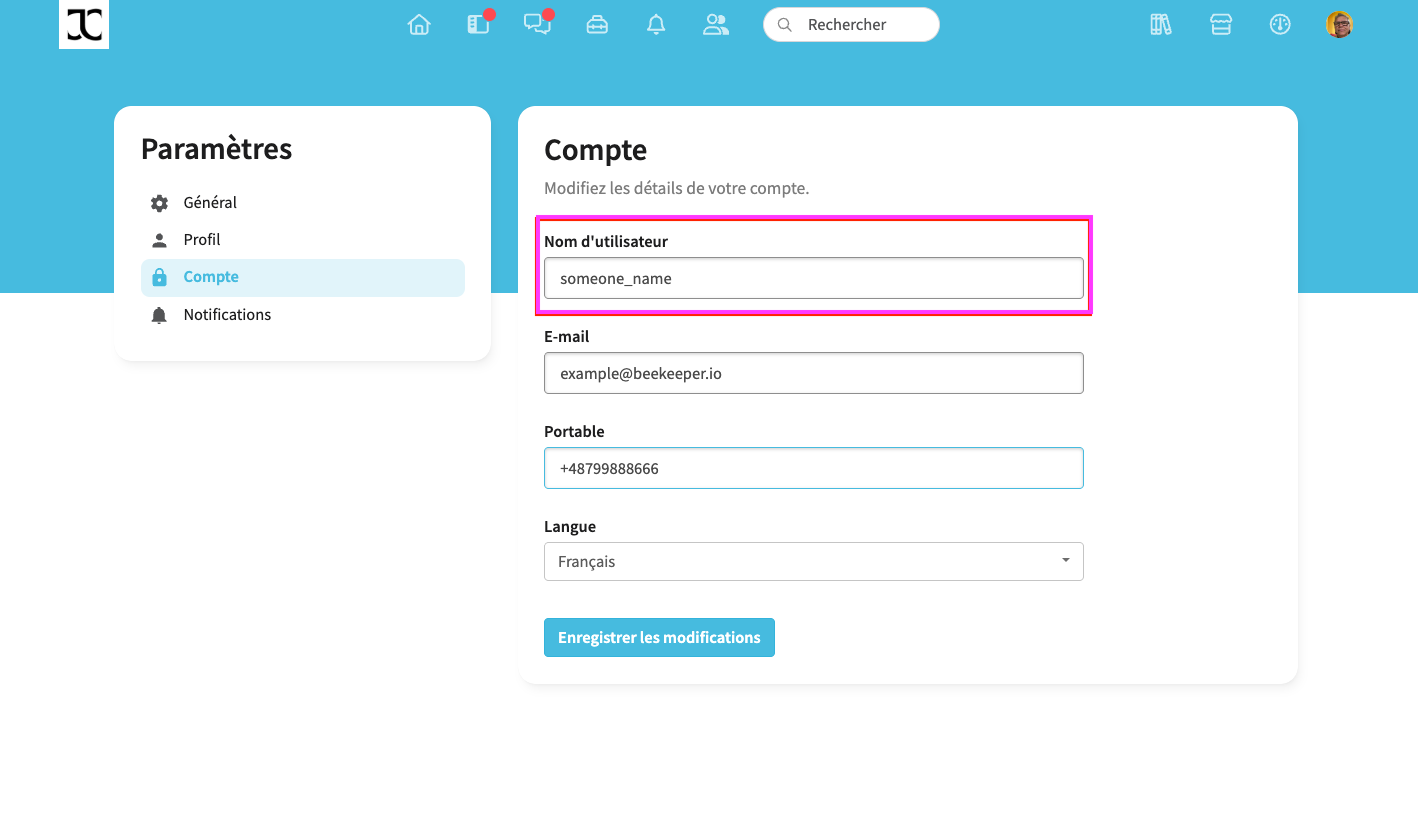Screen dimensions: 1418x839
Task: Open the news streams icon with red badge
Action: click(x=479, y=24)
